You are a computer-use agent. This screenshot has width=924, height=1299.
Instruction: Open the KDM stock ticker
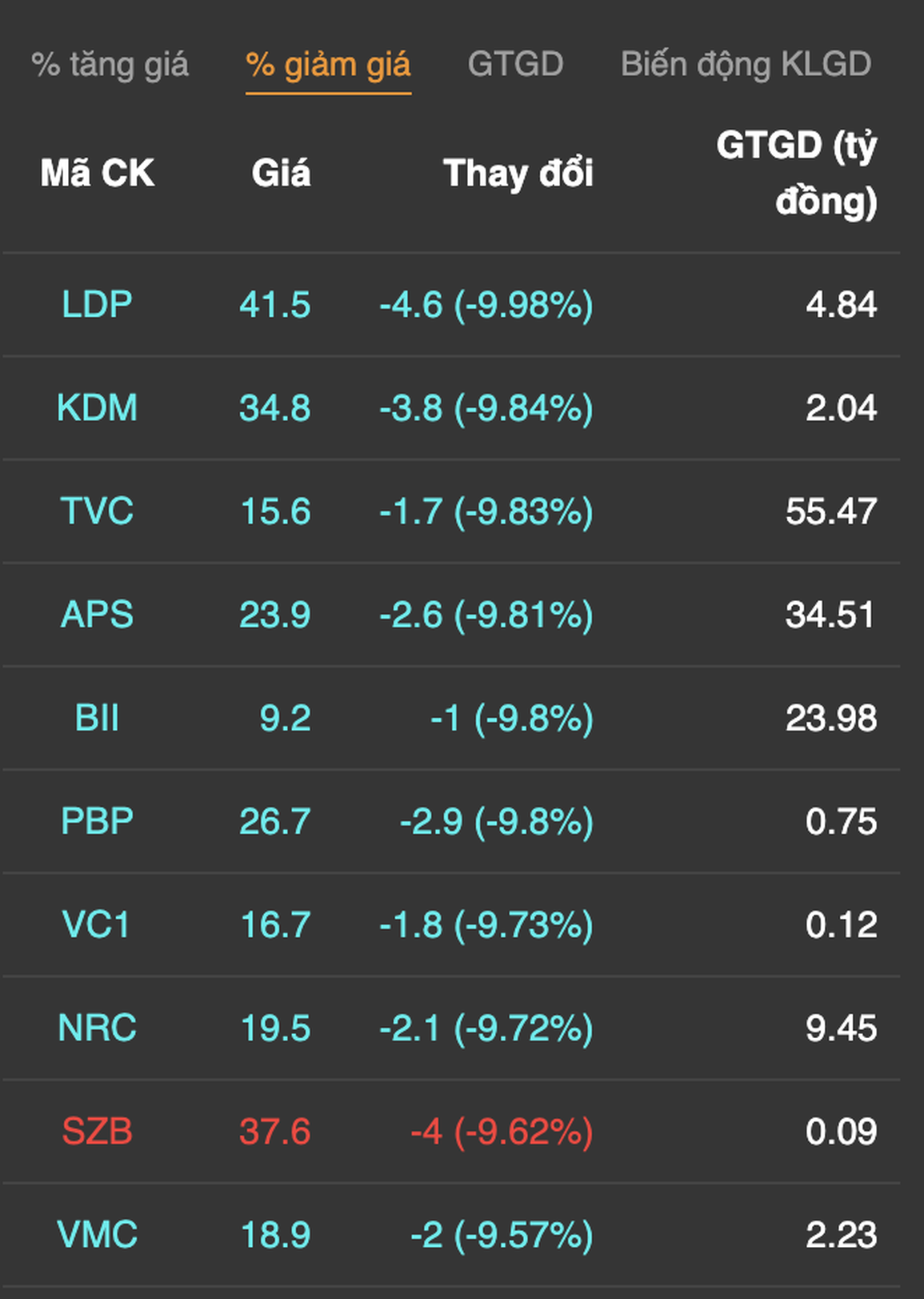pyautogui.click(x=97, y=408)
